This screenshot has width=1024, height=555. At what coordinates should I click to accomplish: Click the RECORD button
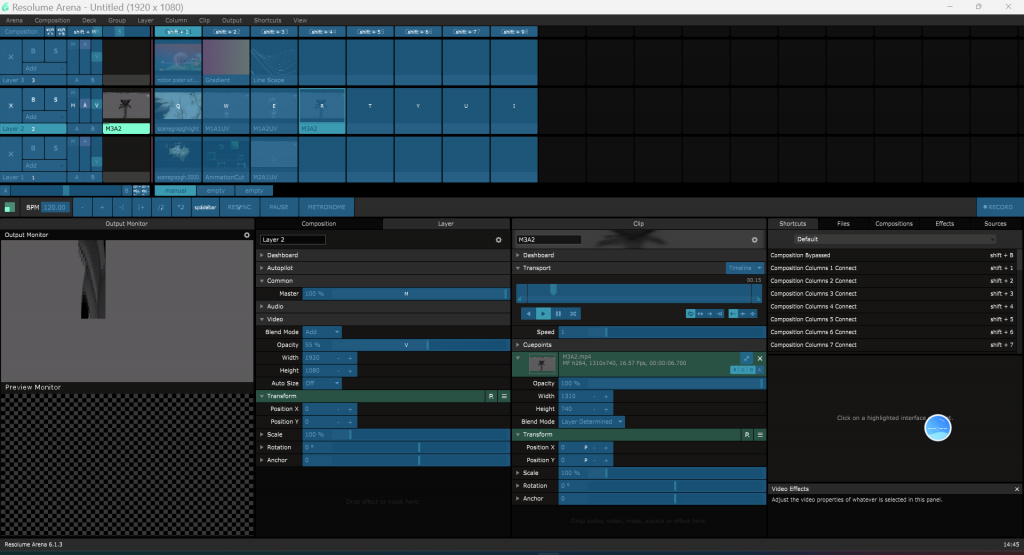(x=999, y=208)
